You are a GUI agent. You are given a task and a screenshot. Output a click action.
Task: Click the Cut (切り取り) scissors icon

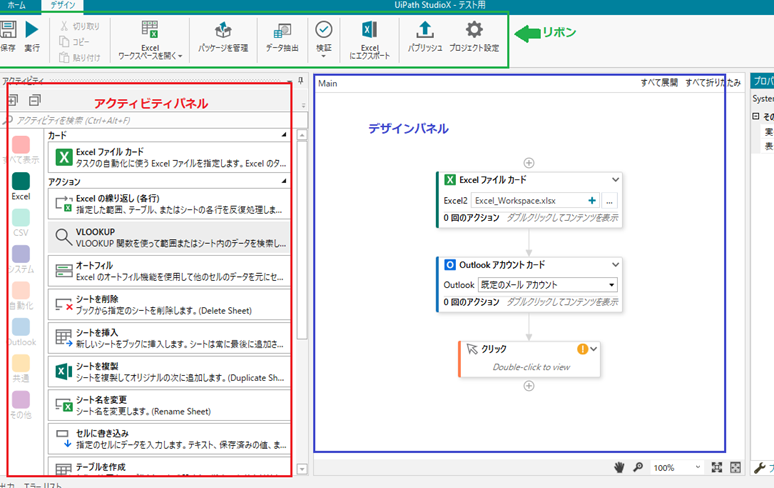(x=64, y=26)
